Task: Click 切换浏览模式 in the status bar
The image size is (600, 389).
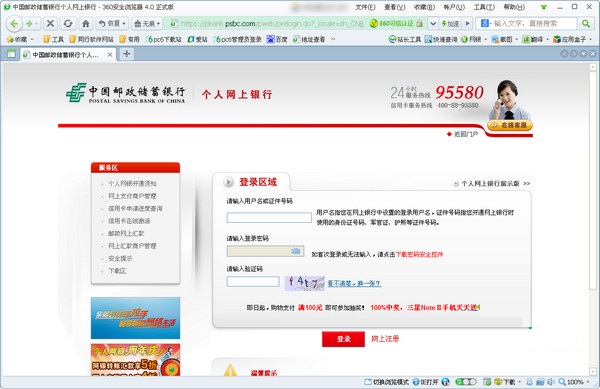Action: click(387, 382)
